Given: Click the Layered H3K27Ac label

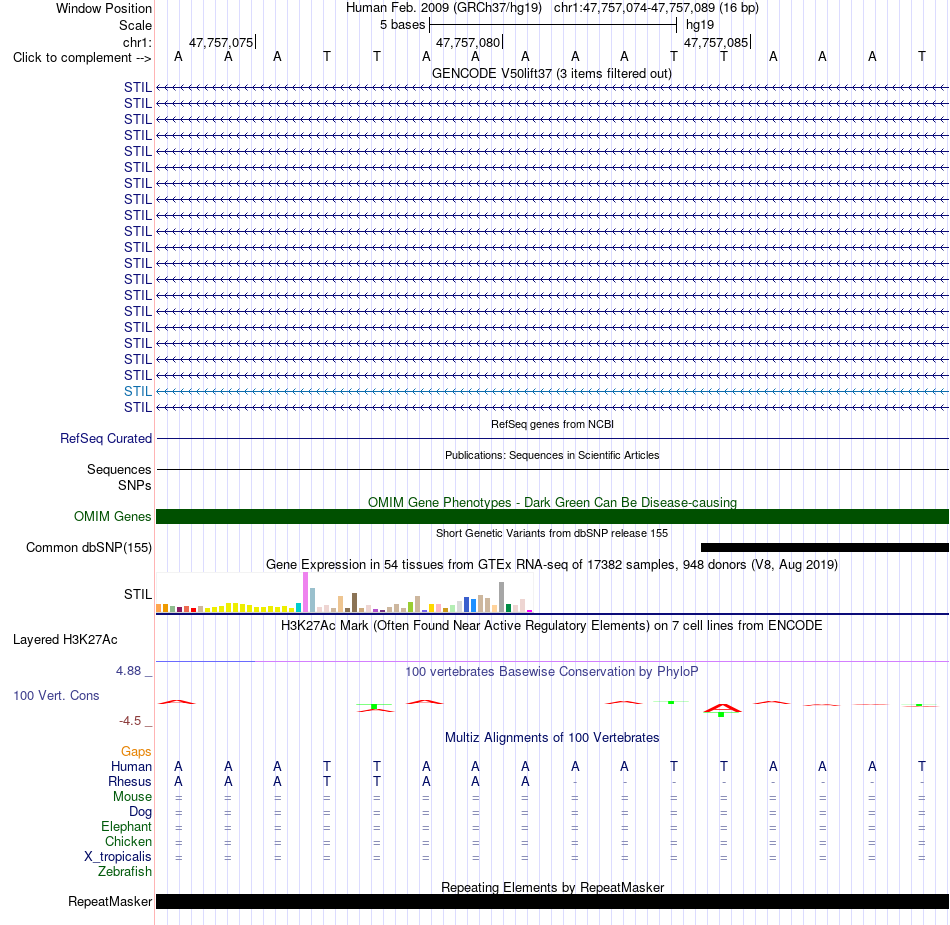Looking at the screenshot, I should (x=65, y=639).
